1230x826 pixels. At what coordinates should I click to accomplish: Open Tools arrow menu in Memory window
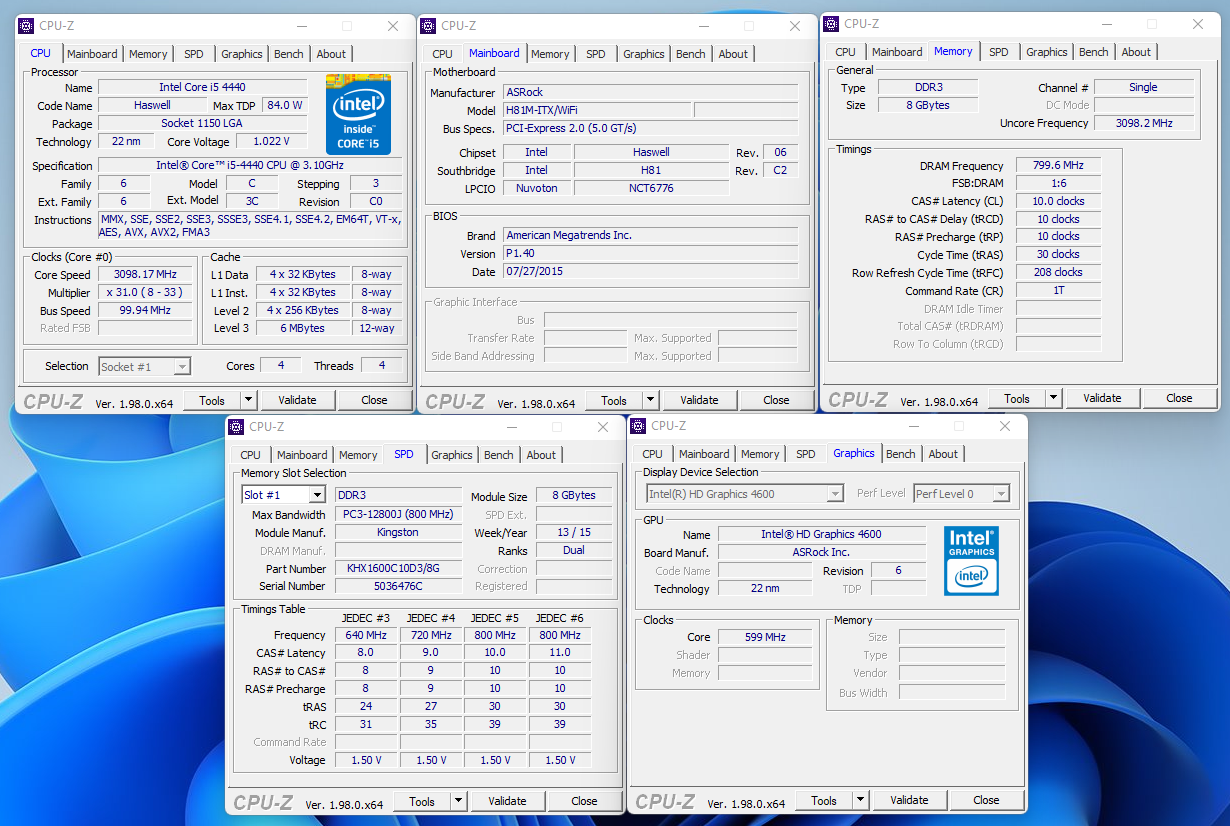tap(1053, 398)
